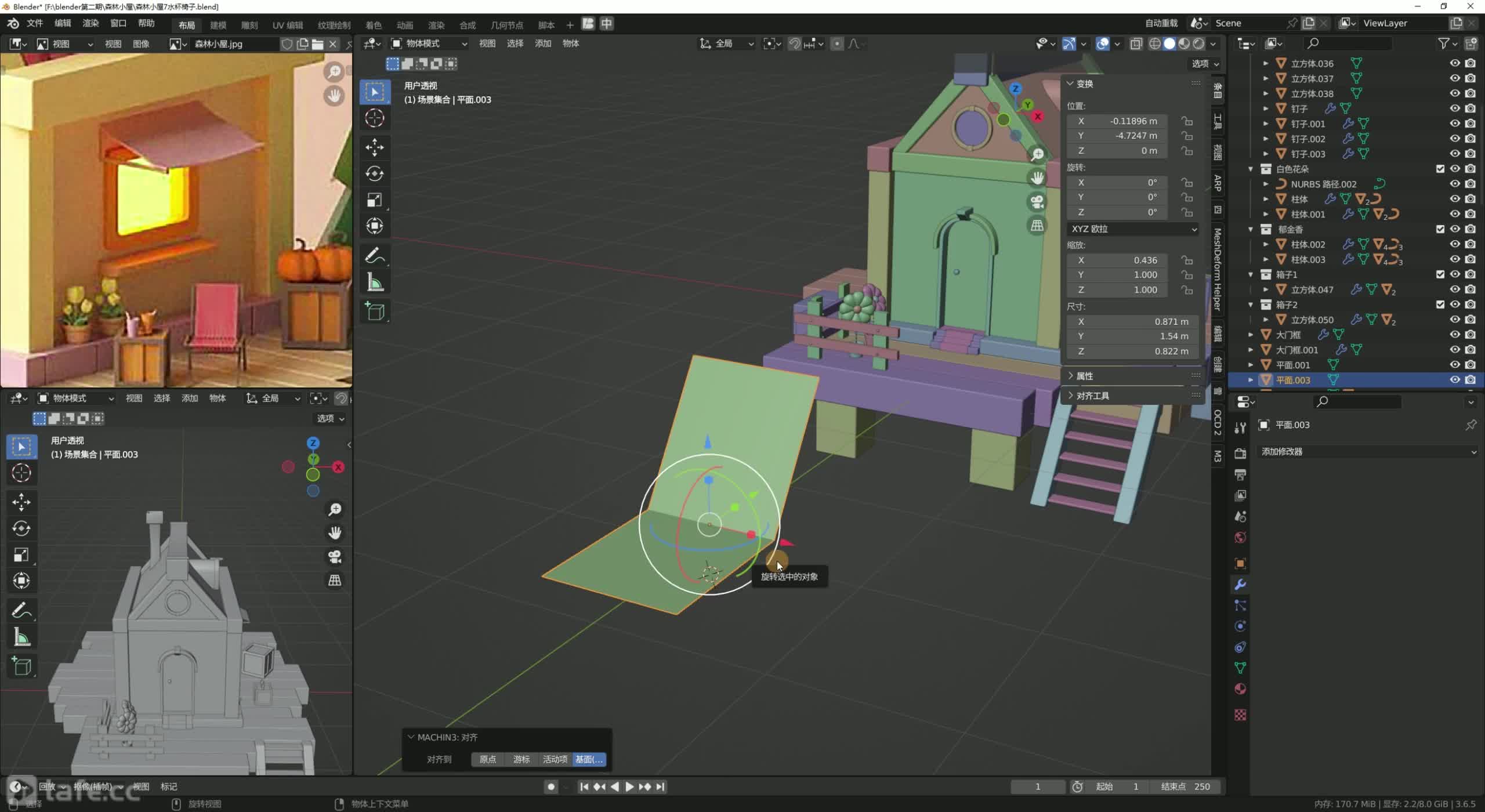
Task: Toggle camera view icon in main viewport
Action: [1037, 201]
